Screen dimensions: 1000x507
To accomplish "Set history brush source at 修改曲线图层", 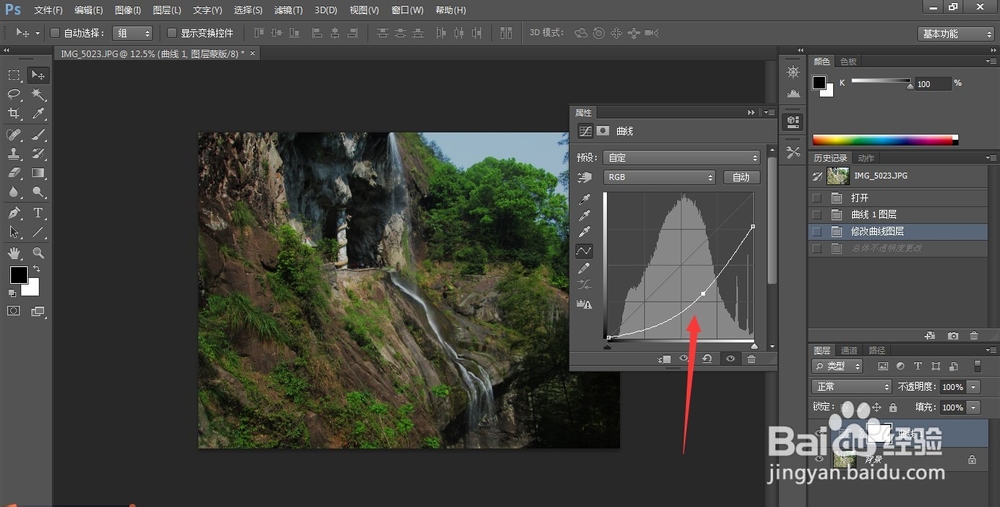I will pos(816,231).
